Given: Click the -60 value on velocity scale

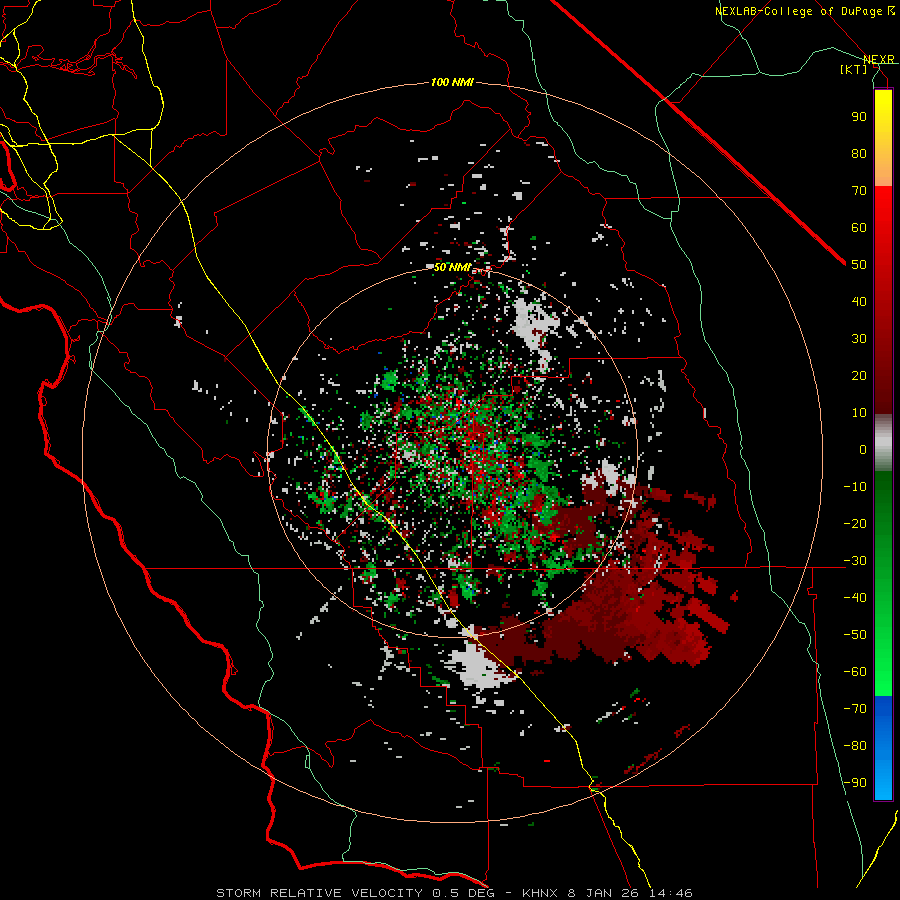Looking at the screenshot, I should (x=855, y=672).
